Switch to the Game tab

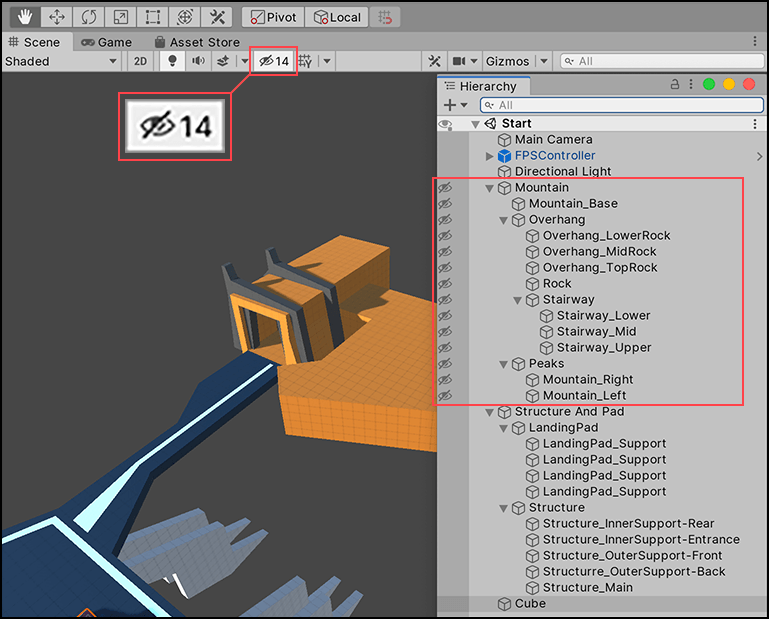(106, 42)
